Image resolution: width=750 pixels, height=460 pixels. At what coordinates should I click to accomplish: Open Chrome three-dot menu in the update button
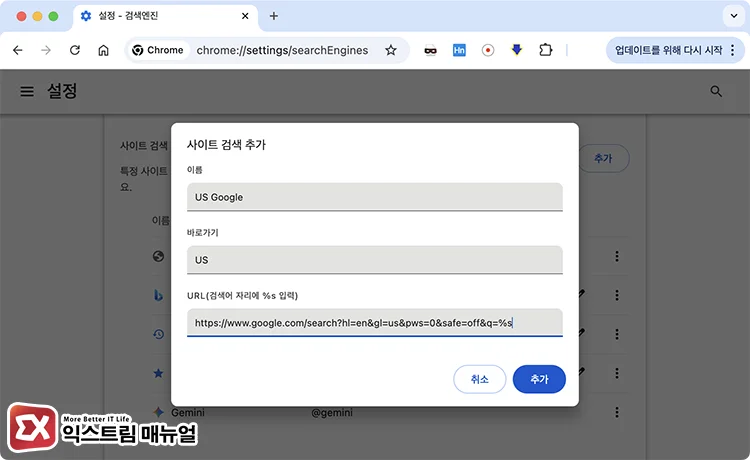(732, 50)
